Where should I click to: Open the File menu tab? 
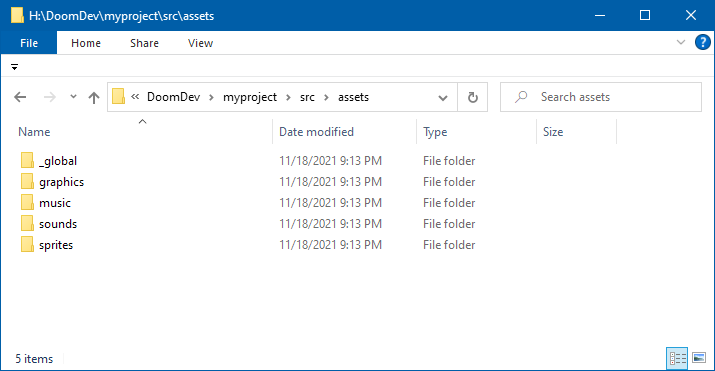[29, 43]
